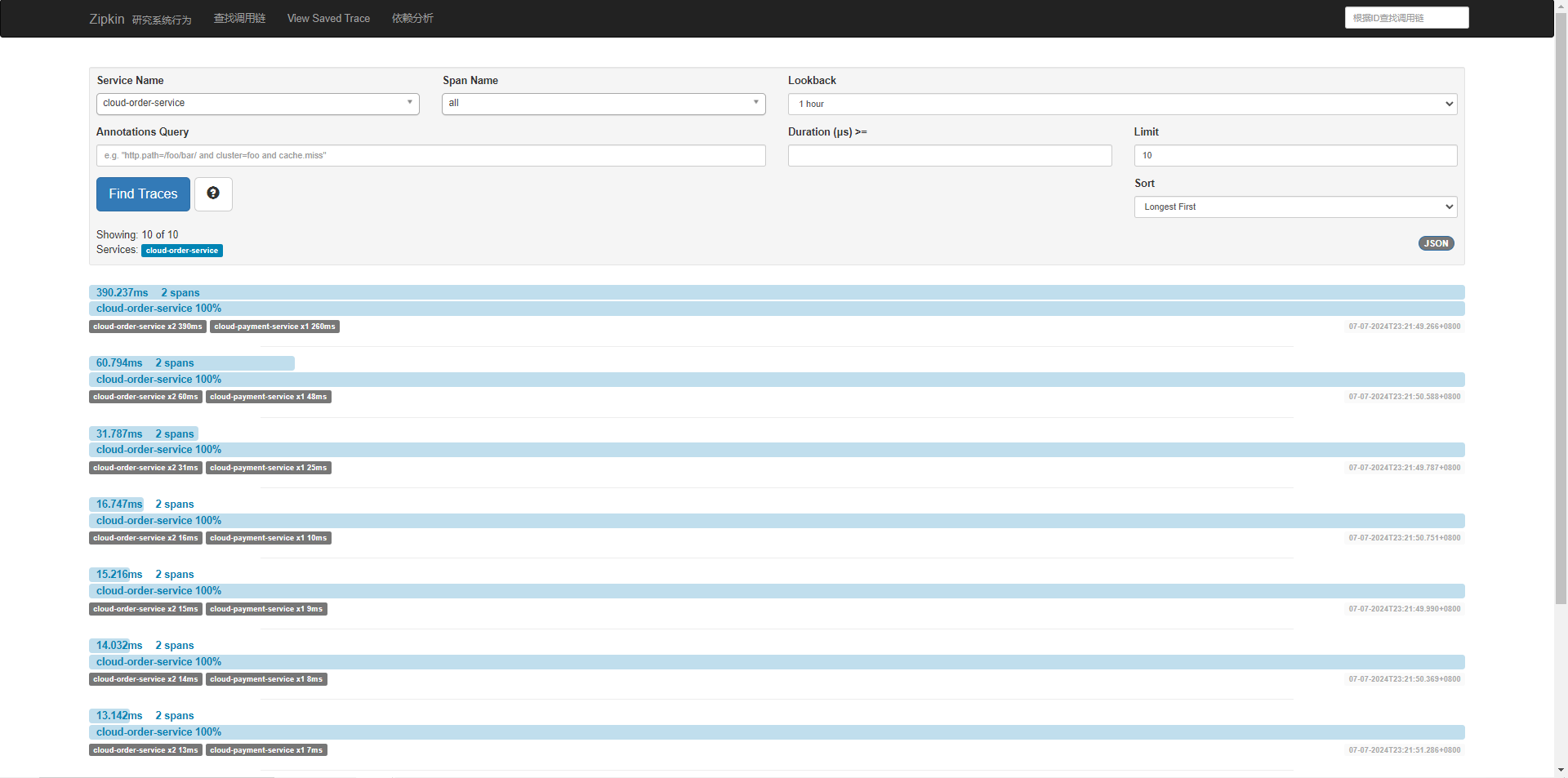The width and height of the screenshot is (1568, 778).
Task: Click the timestamp 07-07-2024T23:21:49.266+0800
Action: [x=1405, y=327]
